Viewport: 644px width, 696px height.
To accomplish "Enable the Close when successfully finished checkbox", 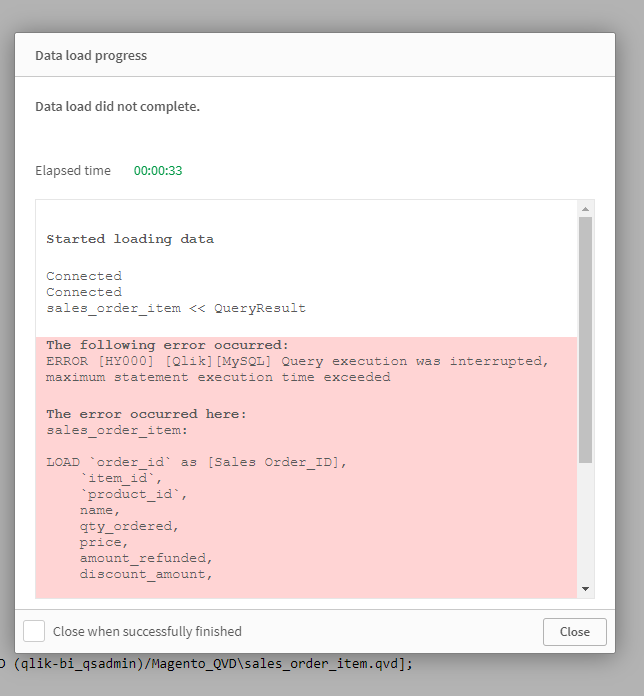I will click(34, 631).
